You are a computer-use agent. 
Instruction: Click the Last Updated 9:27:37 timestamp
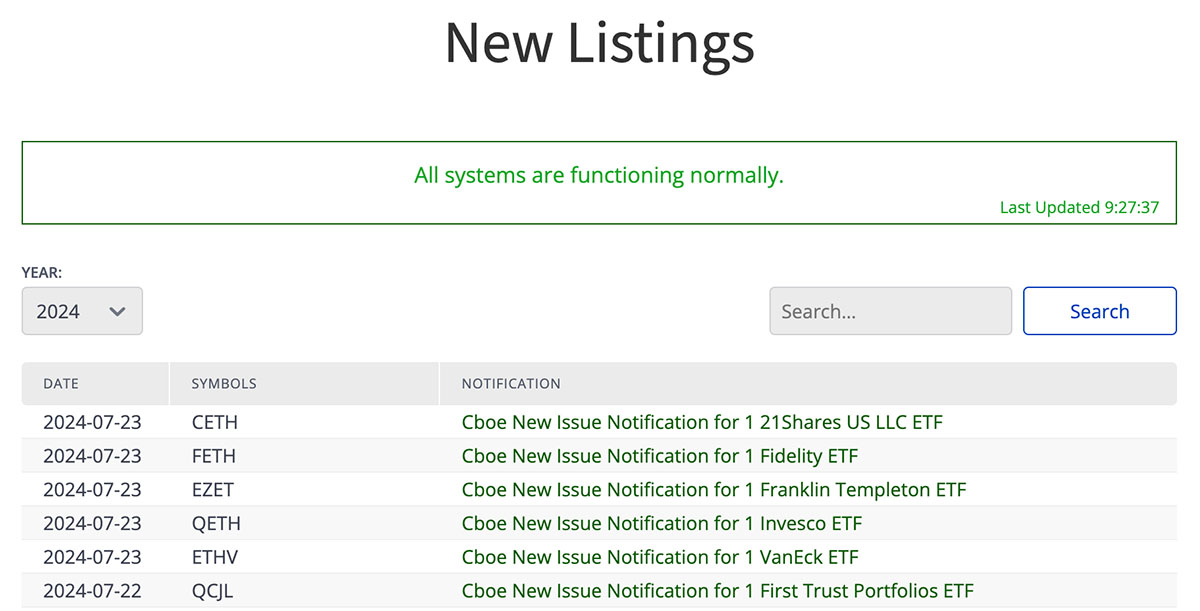(1080, 208)
